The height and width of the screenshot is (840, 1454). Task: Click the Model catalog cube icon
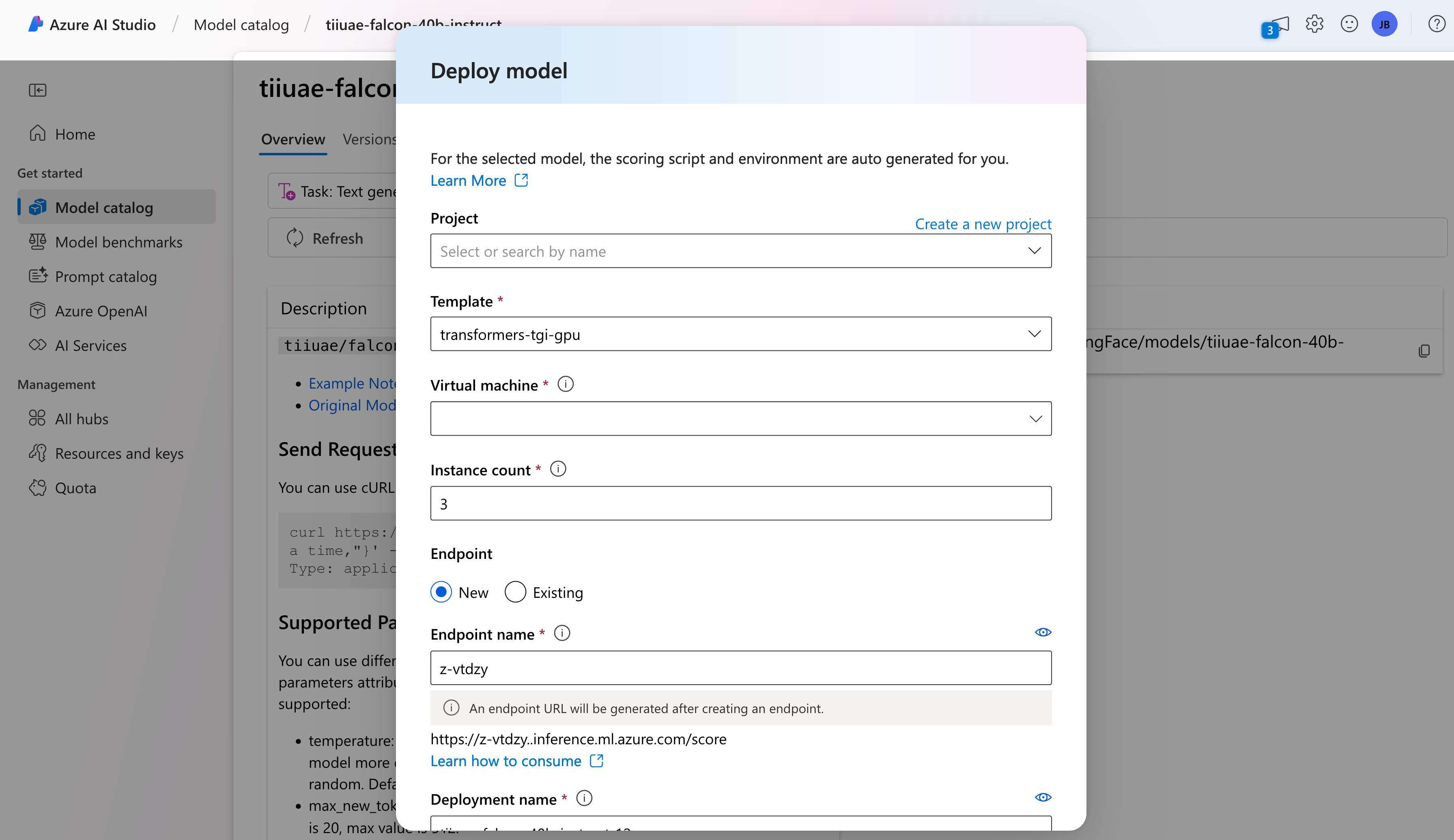coord(37,207)
